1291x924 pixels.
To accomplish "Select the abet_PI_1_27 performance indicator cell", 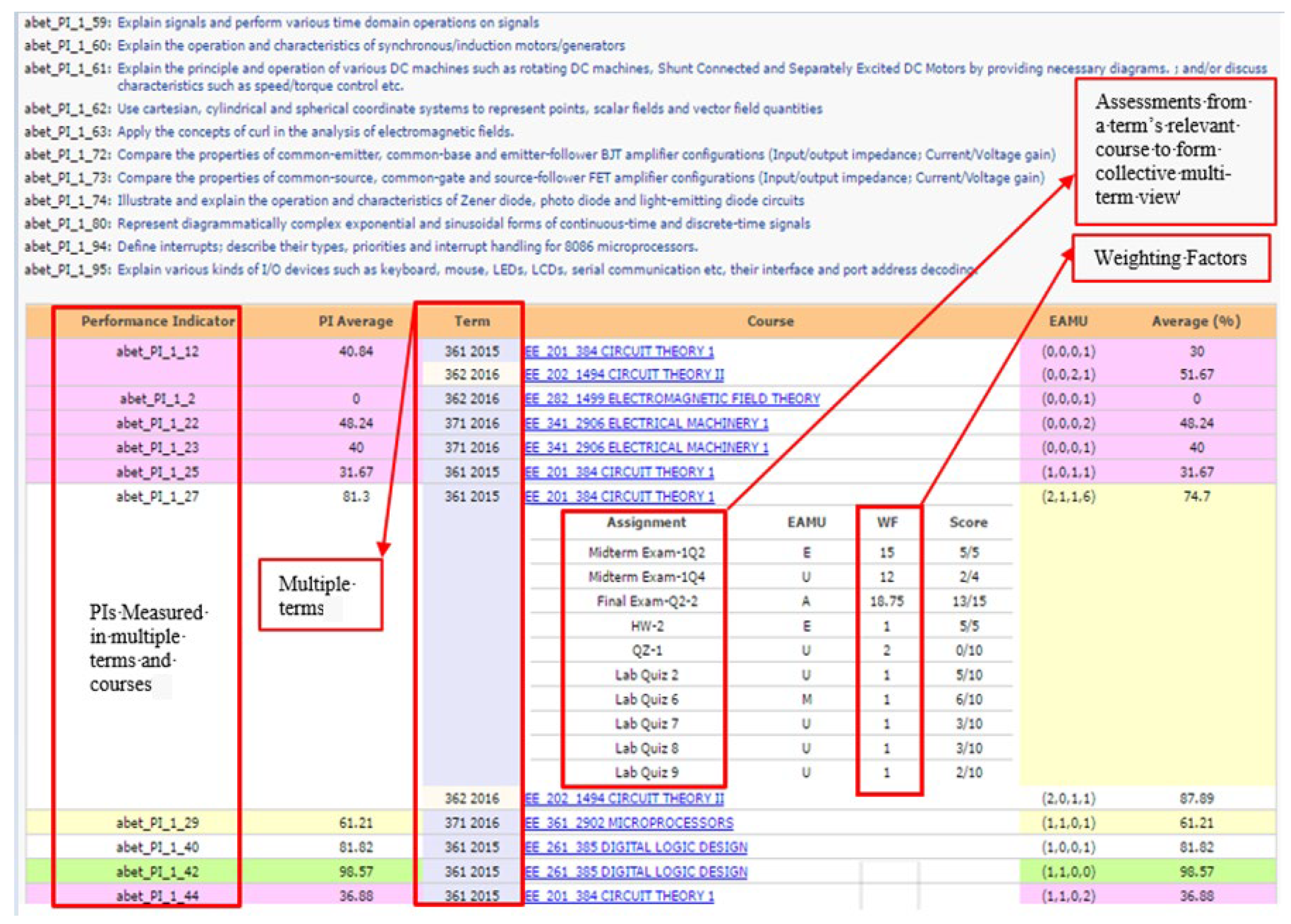I will click(x=158, y=497).
